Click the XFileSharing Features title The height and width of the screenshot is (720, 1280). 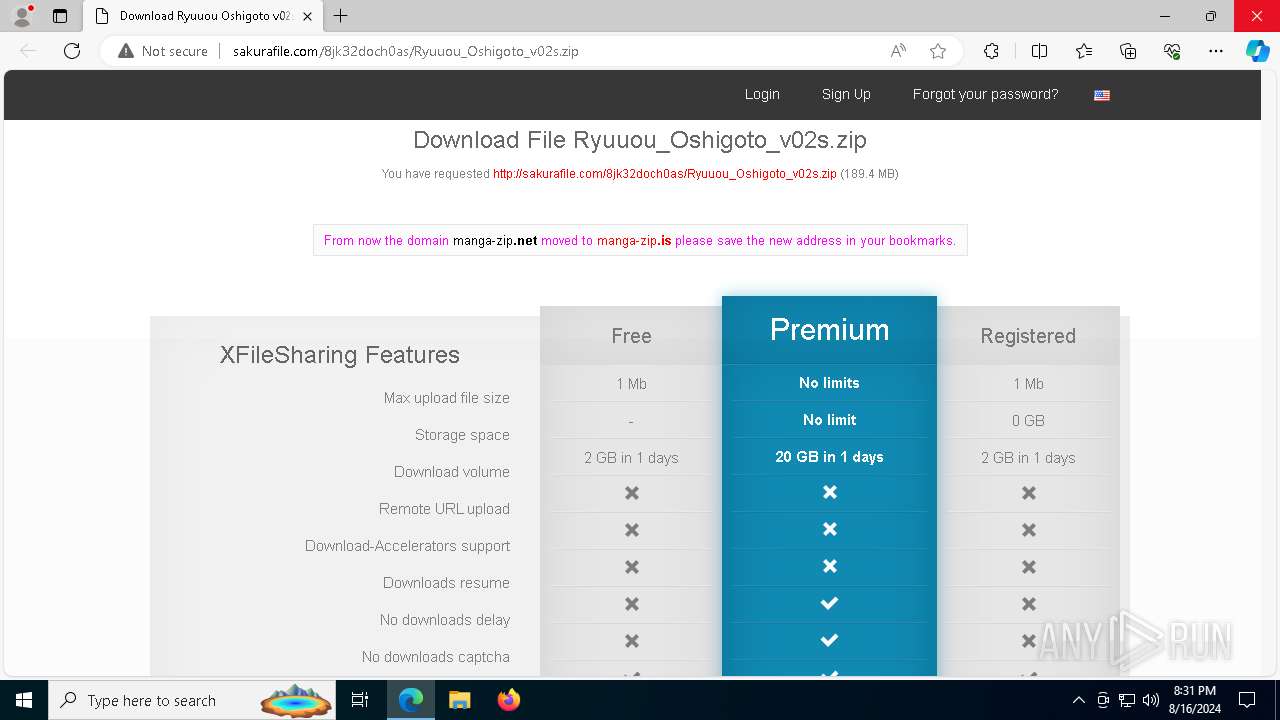pos(340,355)
